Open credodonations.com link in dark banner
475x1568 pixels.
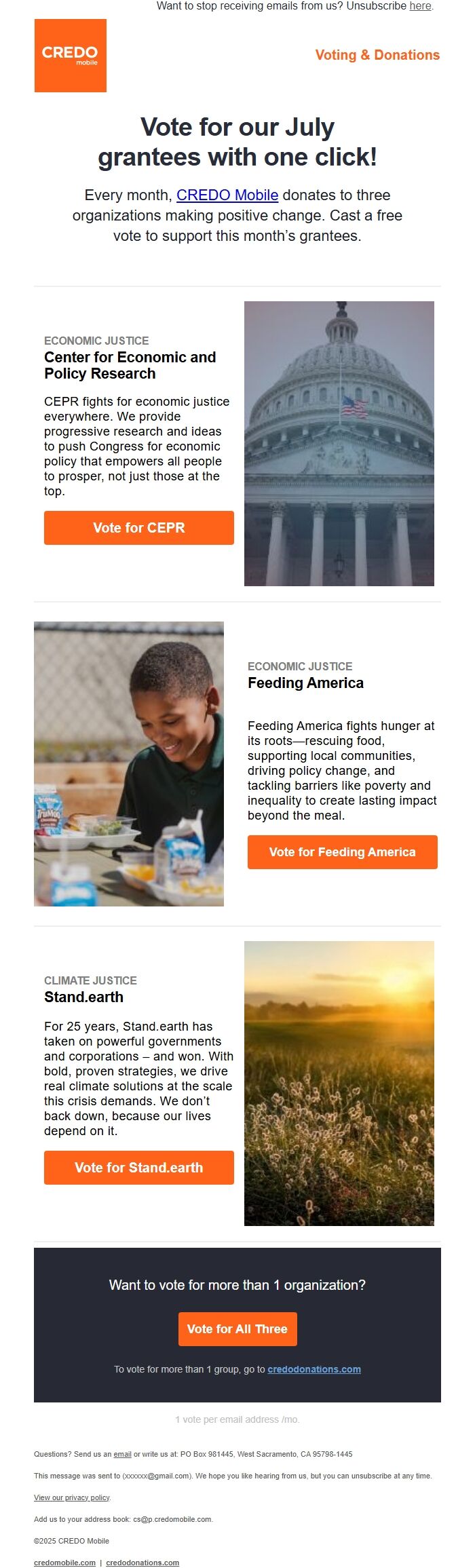tap(314, 1369)
